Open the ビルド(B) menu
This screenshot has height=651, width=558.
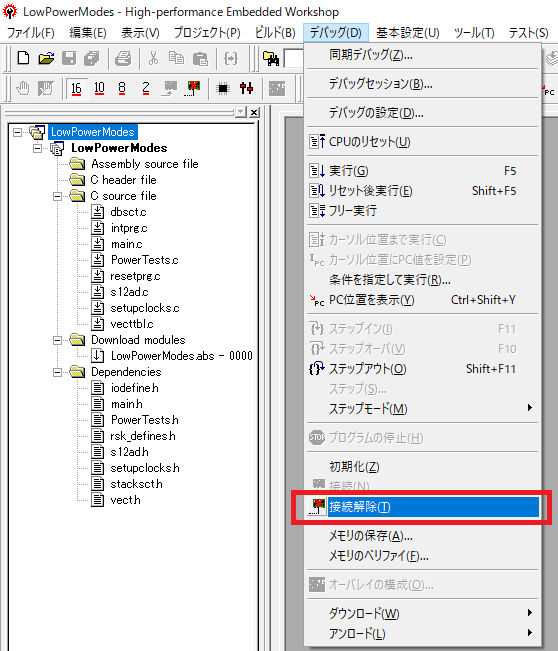(x=275, y=32)
